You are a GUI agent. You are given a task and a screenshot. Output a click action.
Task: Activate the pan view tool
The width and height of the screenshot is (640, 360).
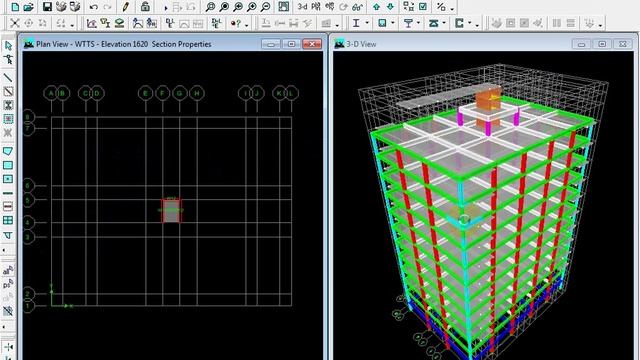coord(283,7)
